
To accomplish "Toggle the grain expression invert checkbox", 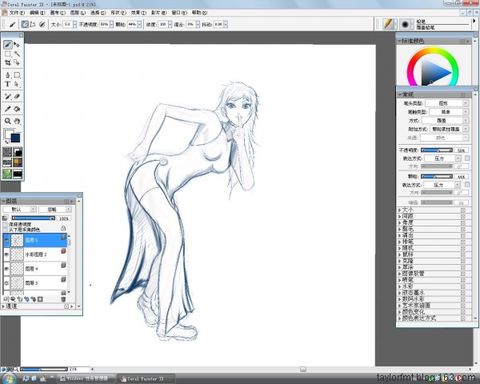I will pyautogui.click(x=467, y=184).
